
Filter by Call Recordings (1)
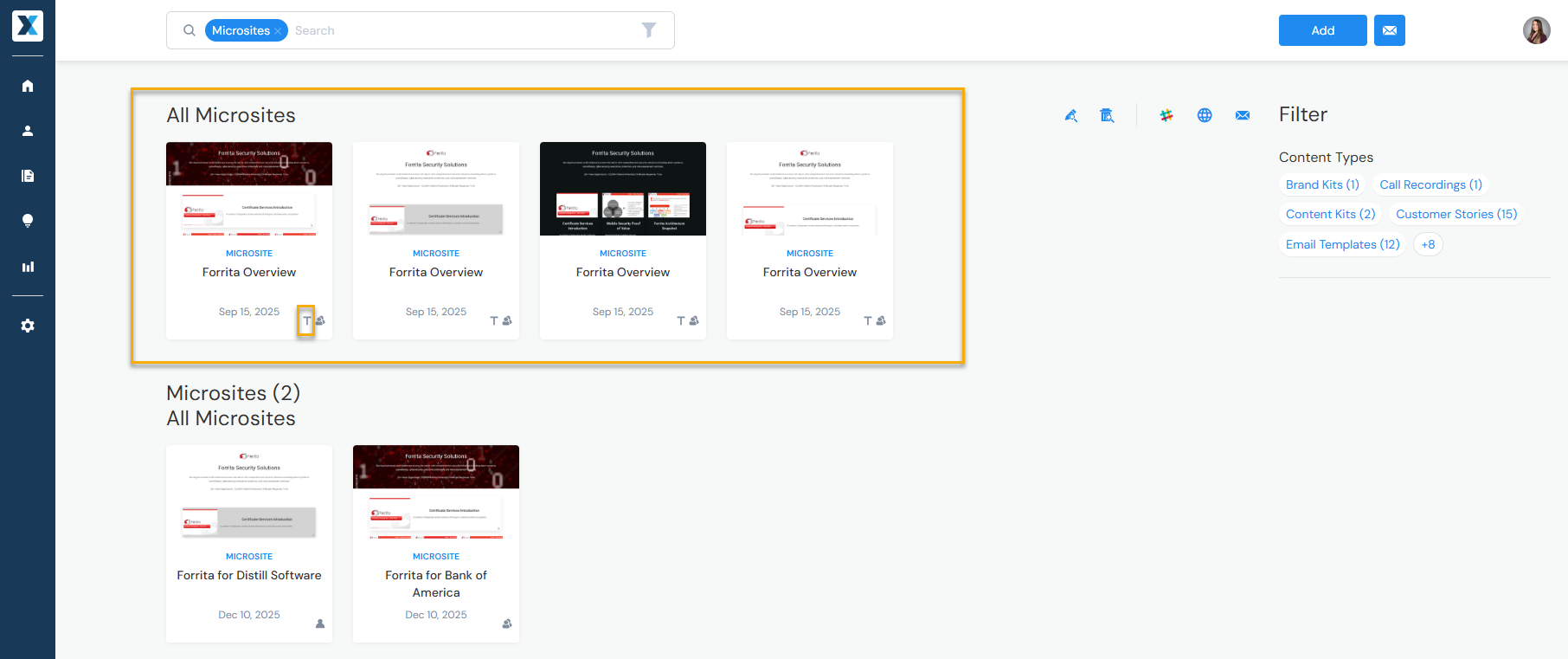[1430, 184]
